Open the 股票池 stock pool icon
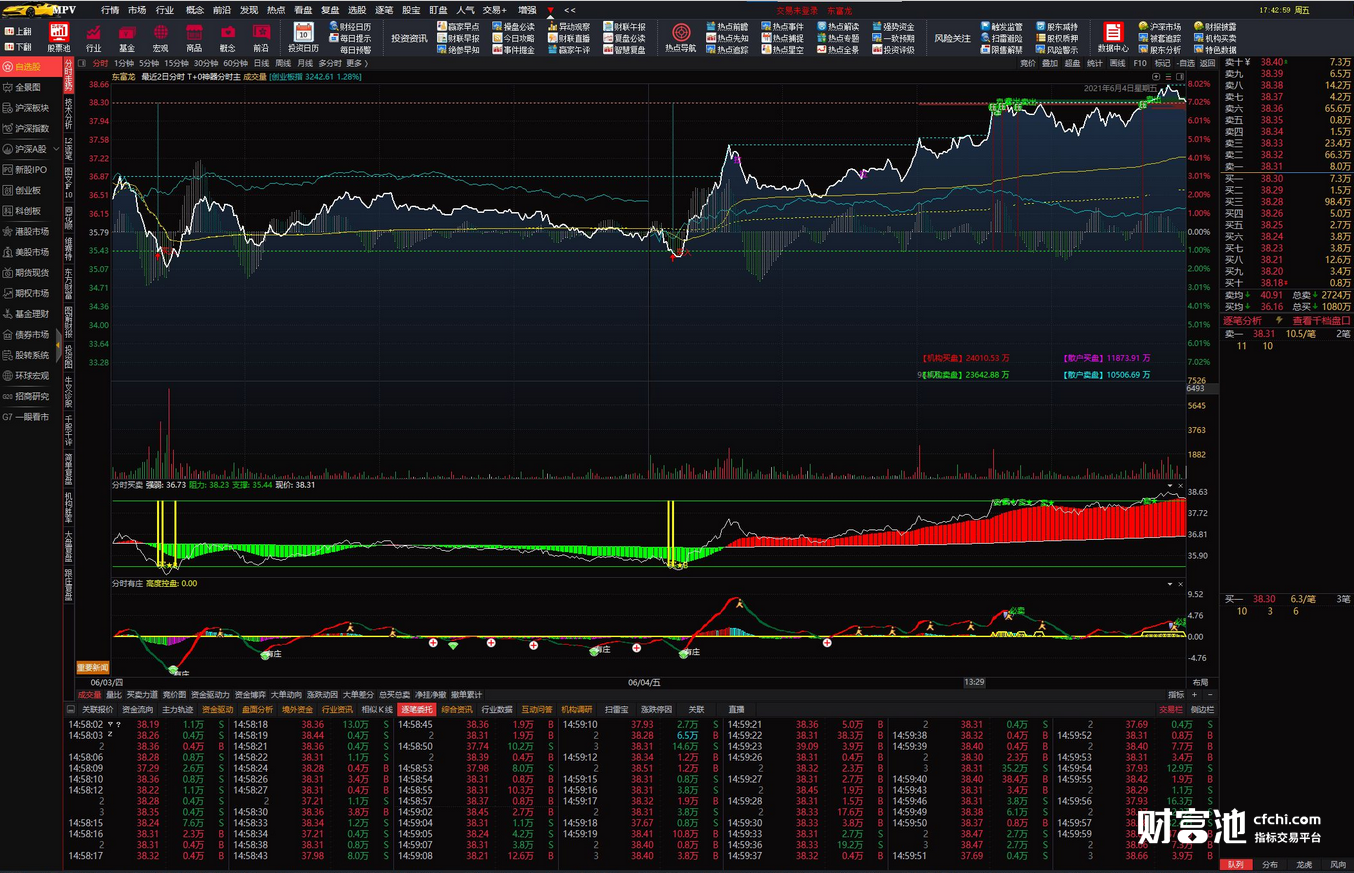 59,38
